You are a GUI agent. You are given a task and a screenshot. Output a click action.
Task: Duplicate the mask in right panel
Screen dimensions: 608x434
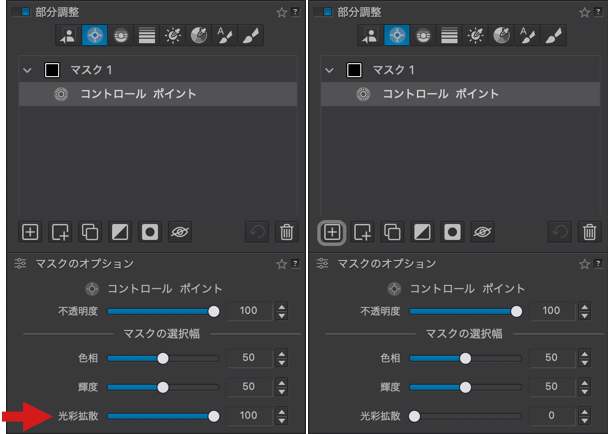(x=392, y=232)
